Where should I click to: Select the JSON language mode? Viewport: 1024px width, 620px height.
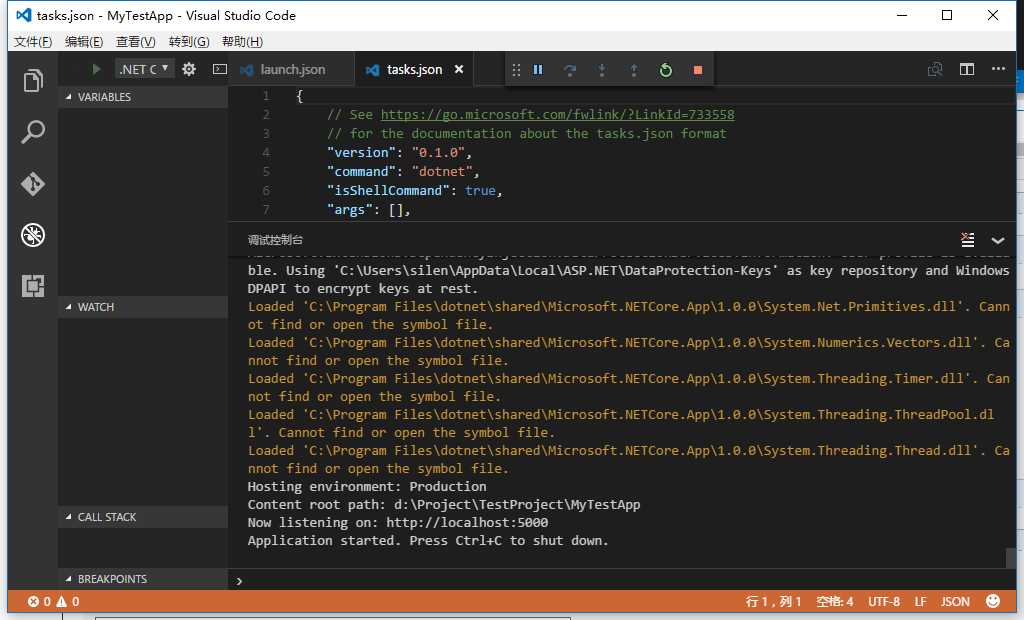(955, 602)
